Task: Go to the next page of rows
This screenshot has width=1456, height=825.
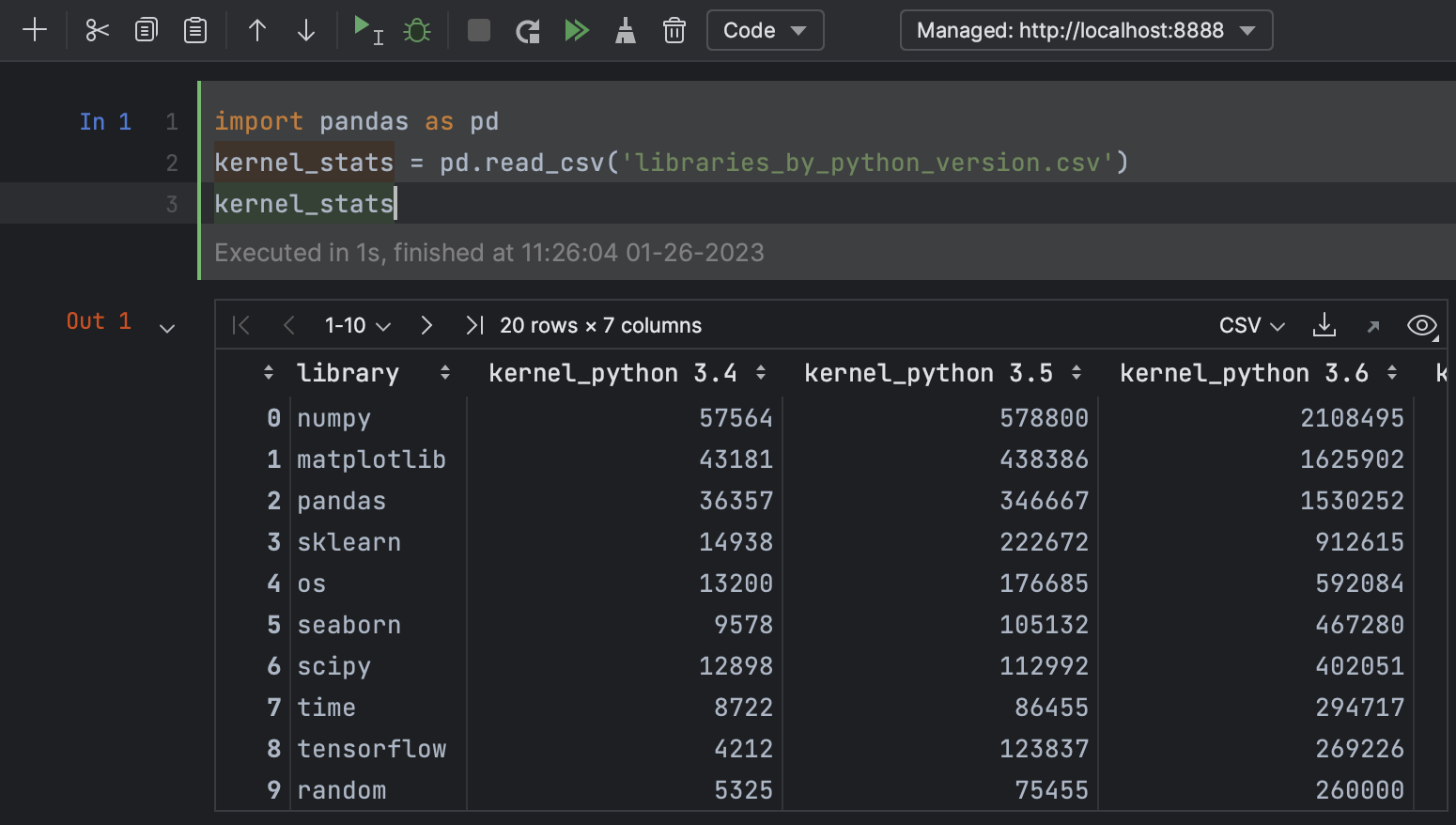Action: click(x=426, y=325)
